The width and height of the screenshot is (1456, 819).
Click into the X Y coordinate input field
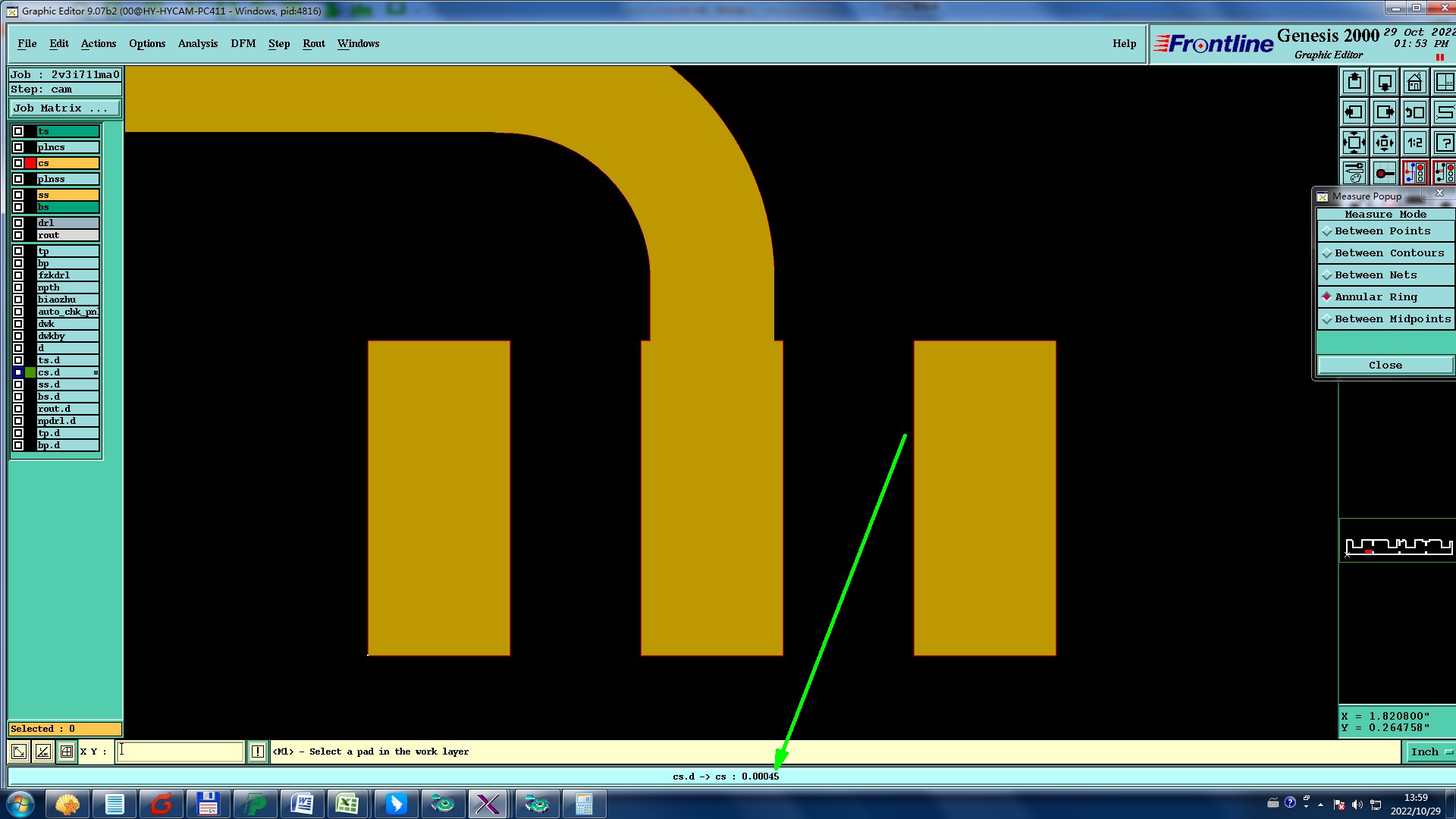[180, 752]
